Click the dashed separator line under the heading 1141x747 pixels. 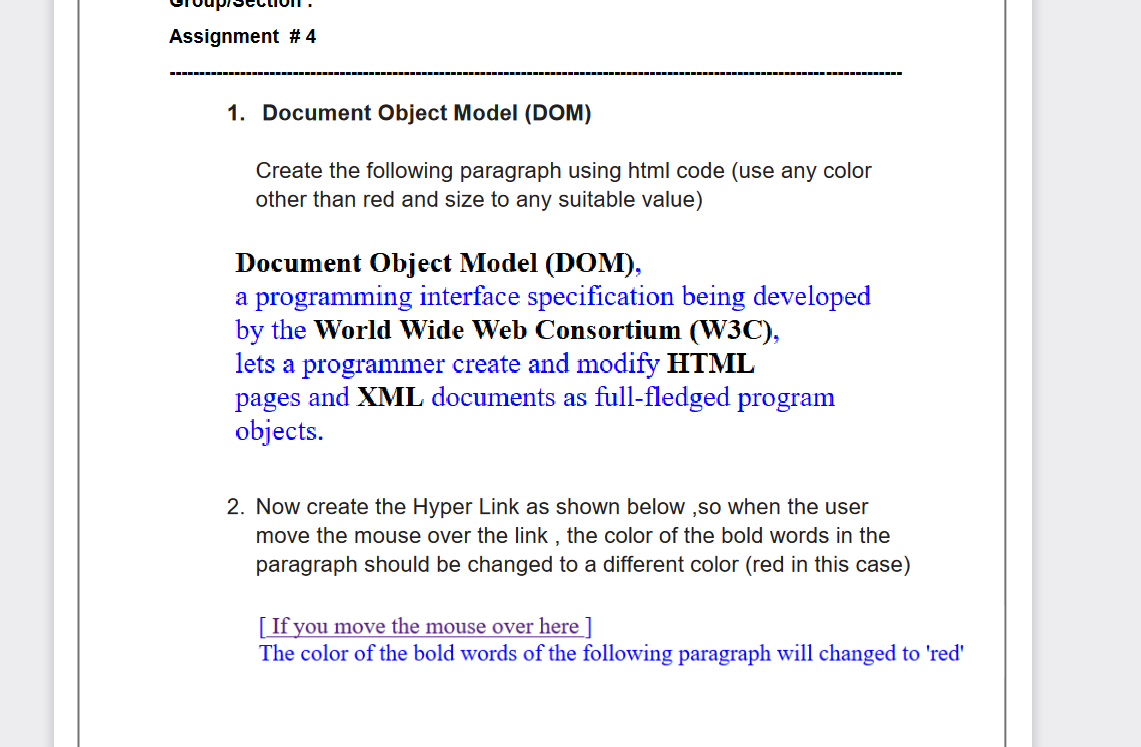pos(536,73)
